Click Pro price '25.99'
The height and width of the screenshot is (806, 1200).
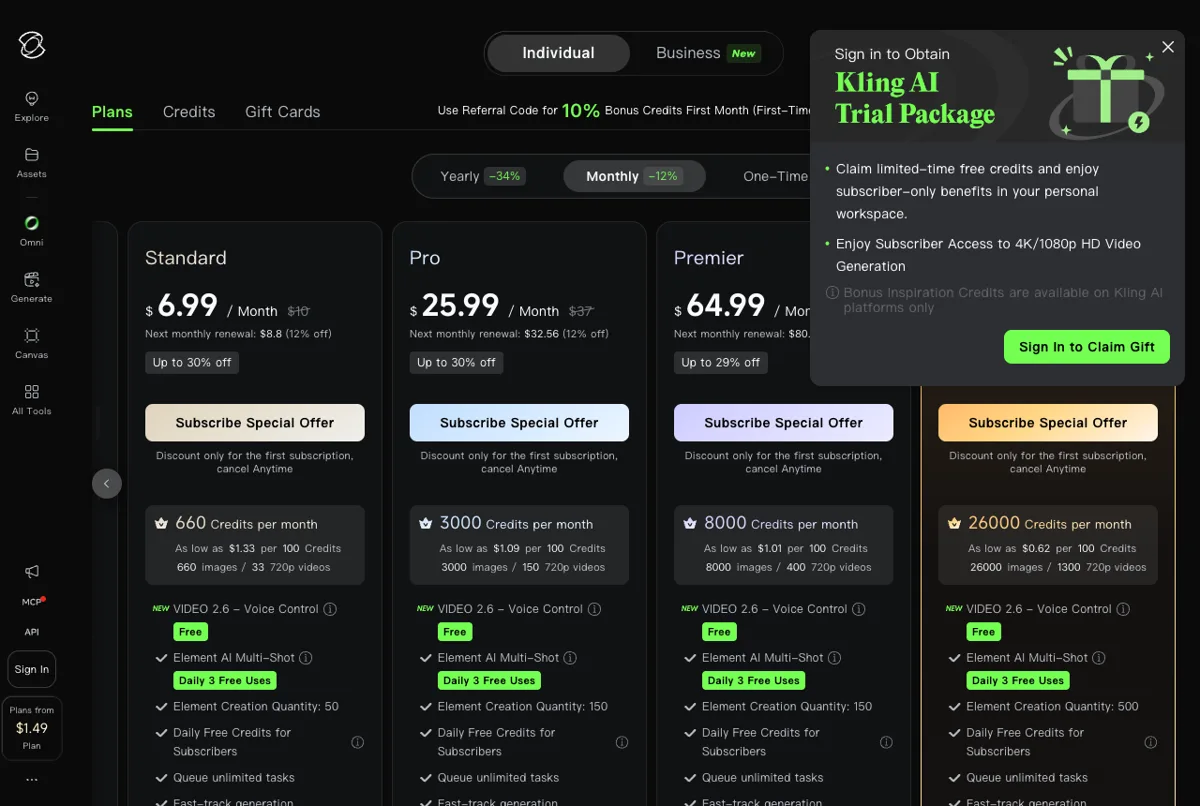click(461, 306)
